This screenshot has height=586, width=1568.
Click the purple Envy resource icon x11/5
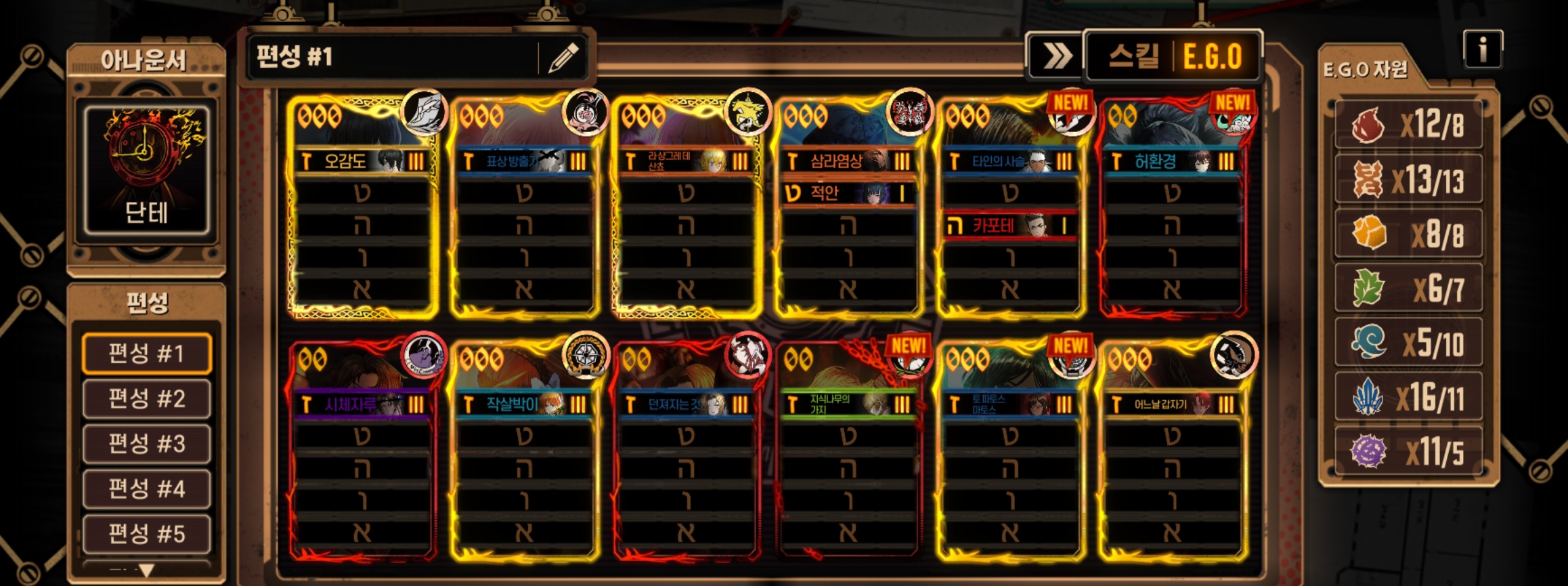point(1368,451)
